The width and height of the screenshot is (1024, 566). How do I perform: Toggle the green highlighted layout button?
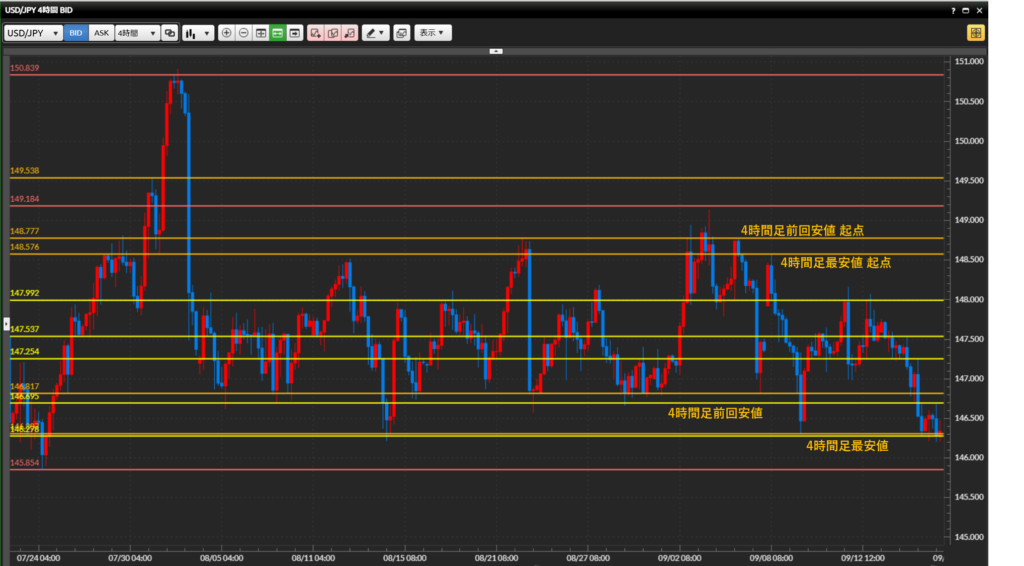(278, 33)
